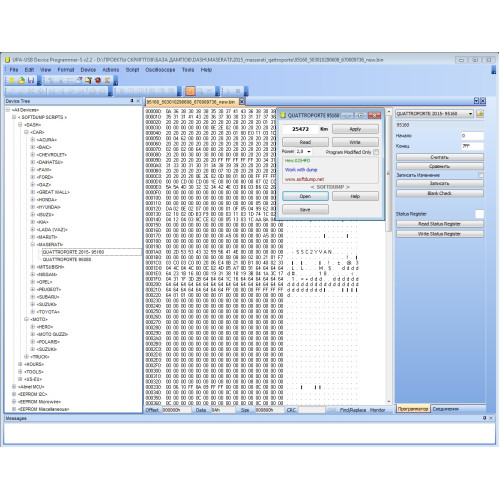500x500 pixels.
Task: Pin the Device Tree panel
Action: pos(132,101)
